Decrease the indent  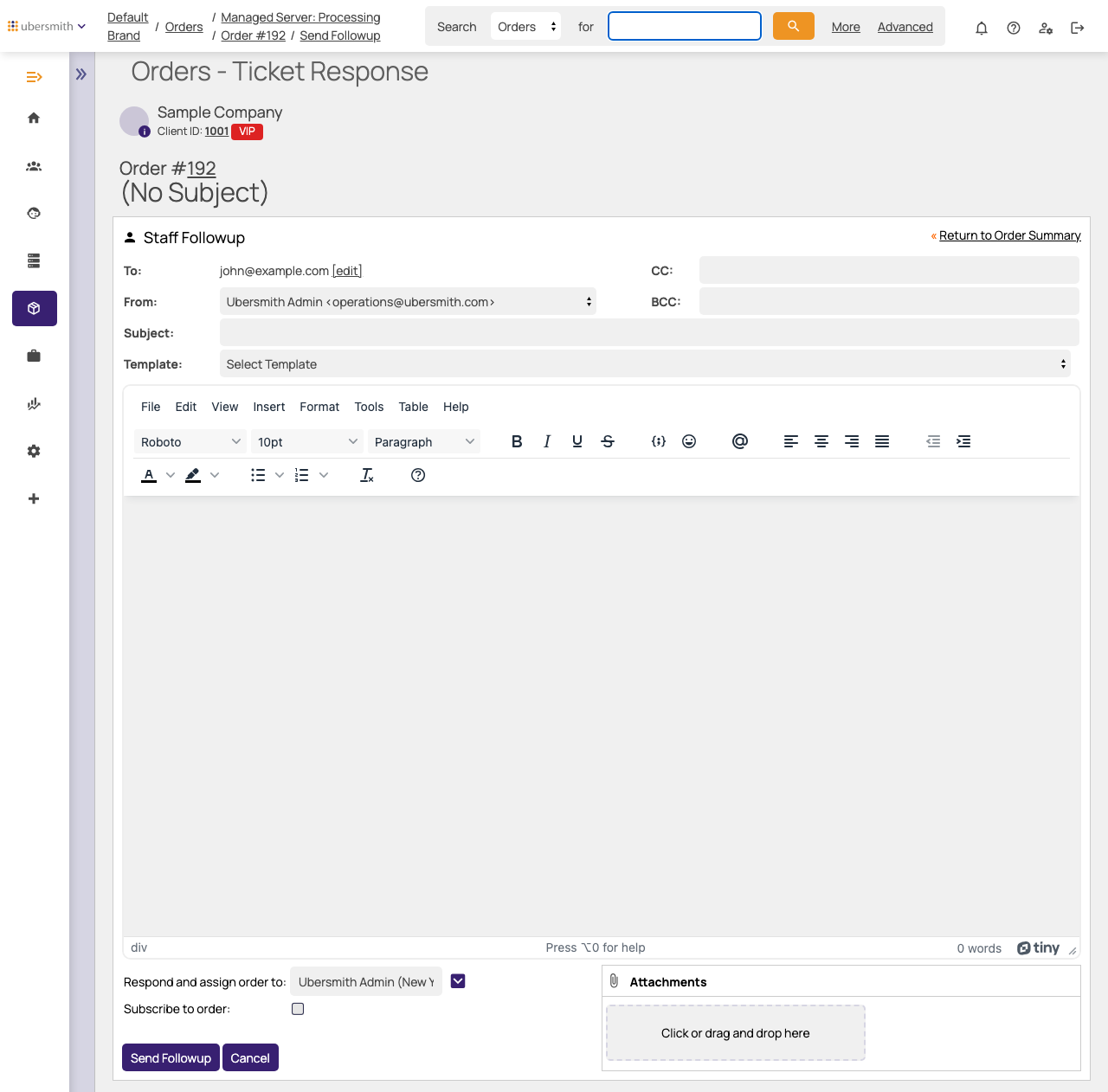933,441
